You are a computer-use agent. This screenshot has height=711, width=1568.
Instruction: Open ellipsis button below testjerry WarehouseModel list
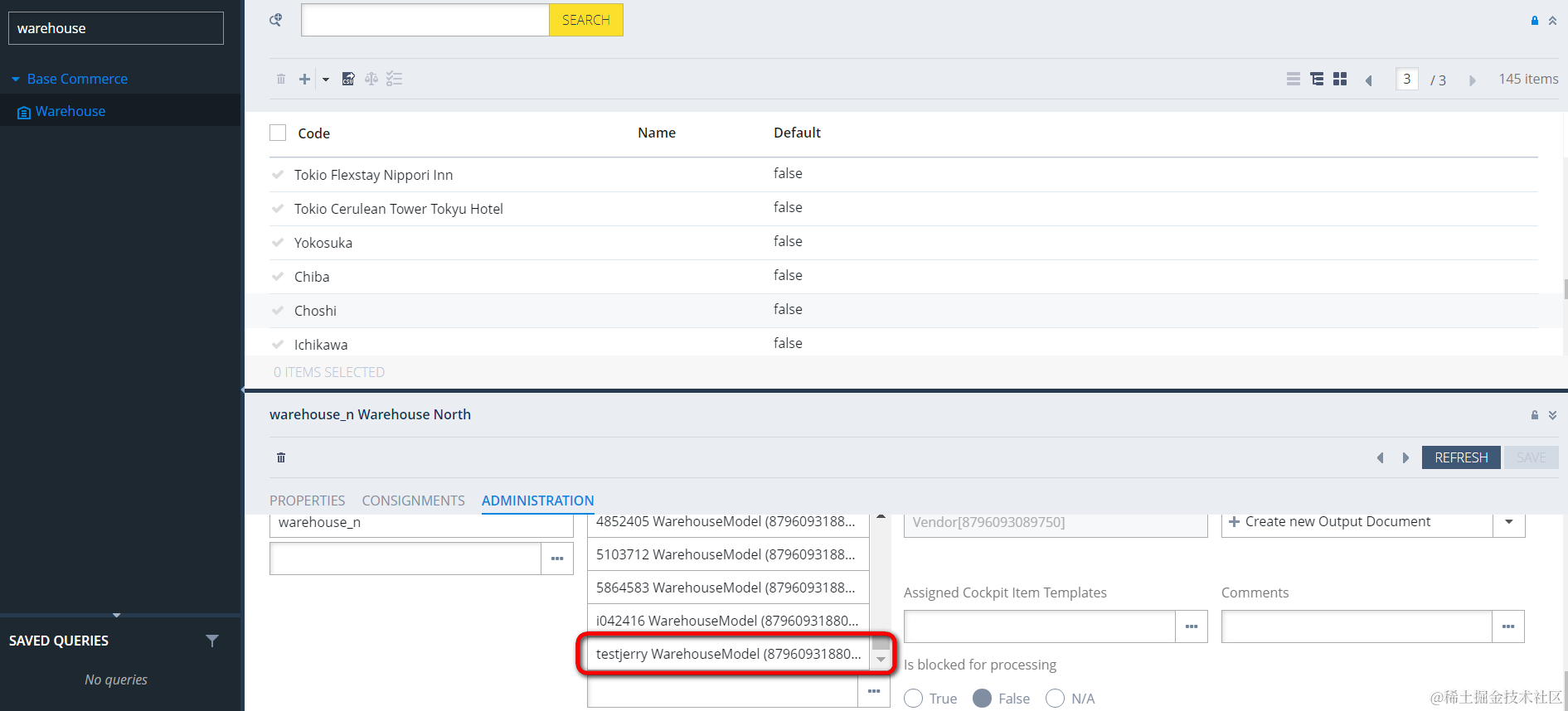click(874, 692)
